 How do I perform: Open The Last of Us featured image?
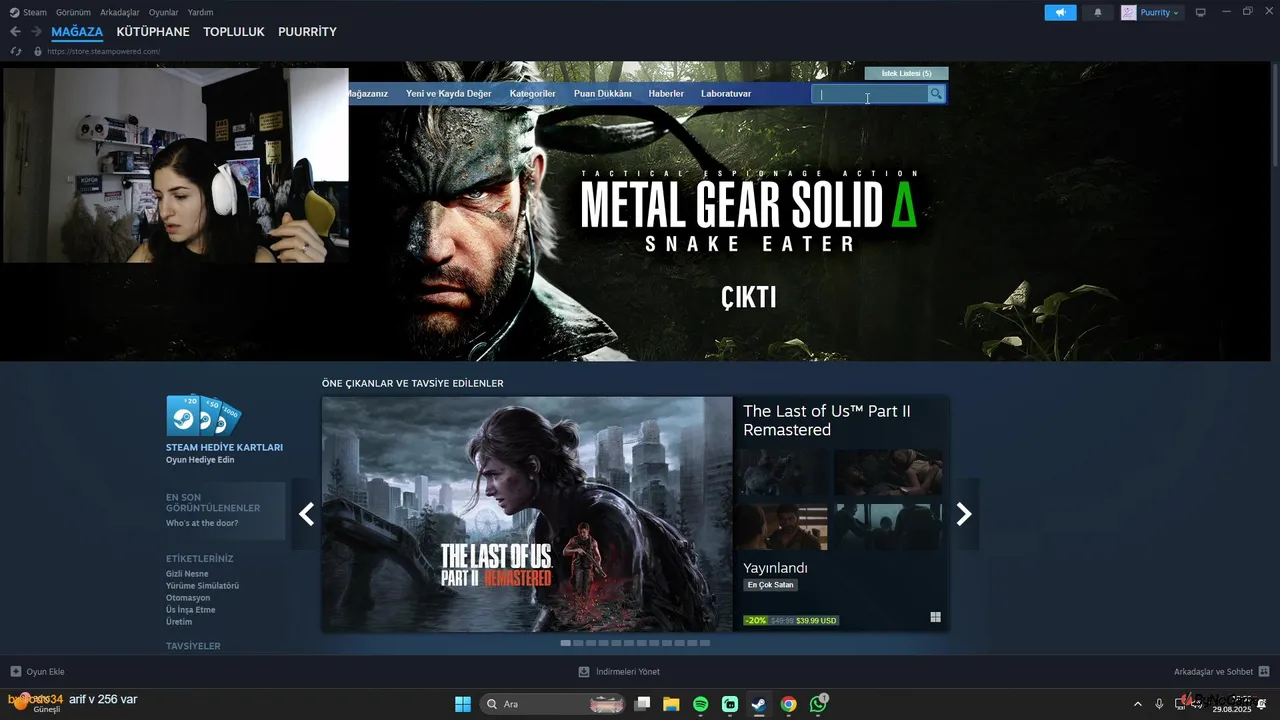pos(527,514)
